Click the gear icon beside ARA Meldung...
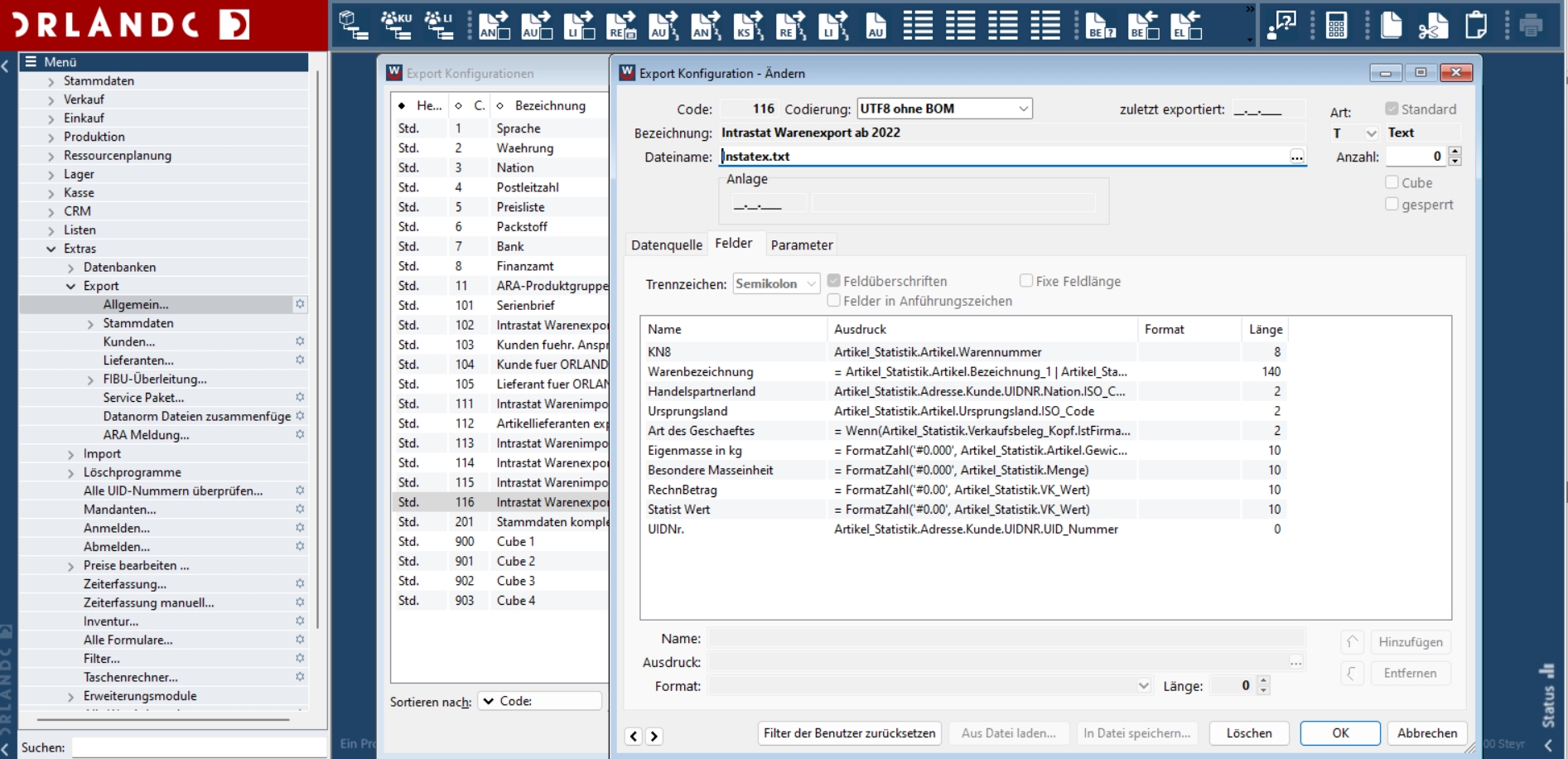This screenshot has width=1568, height=759. 300,435
